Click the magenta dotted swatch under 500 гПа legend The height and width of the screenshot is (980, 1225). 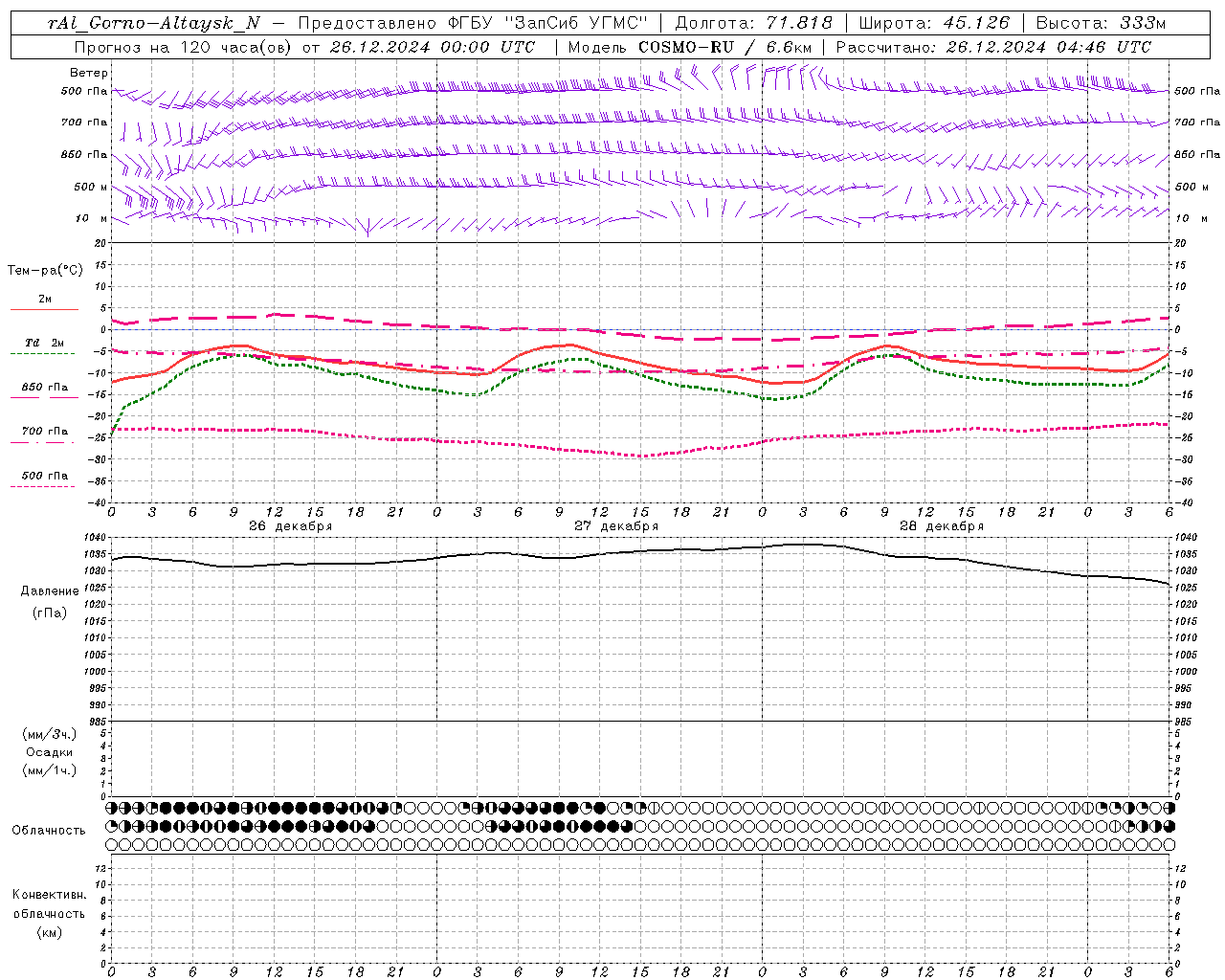tap(42, 486)
